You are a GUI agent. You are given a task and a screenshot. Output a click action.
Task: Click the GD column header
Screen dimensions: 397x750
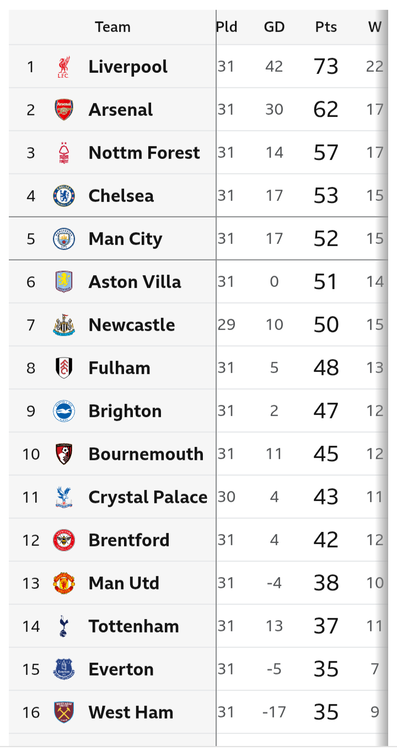(274, 27)
